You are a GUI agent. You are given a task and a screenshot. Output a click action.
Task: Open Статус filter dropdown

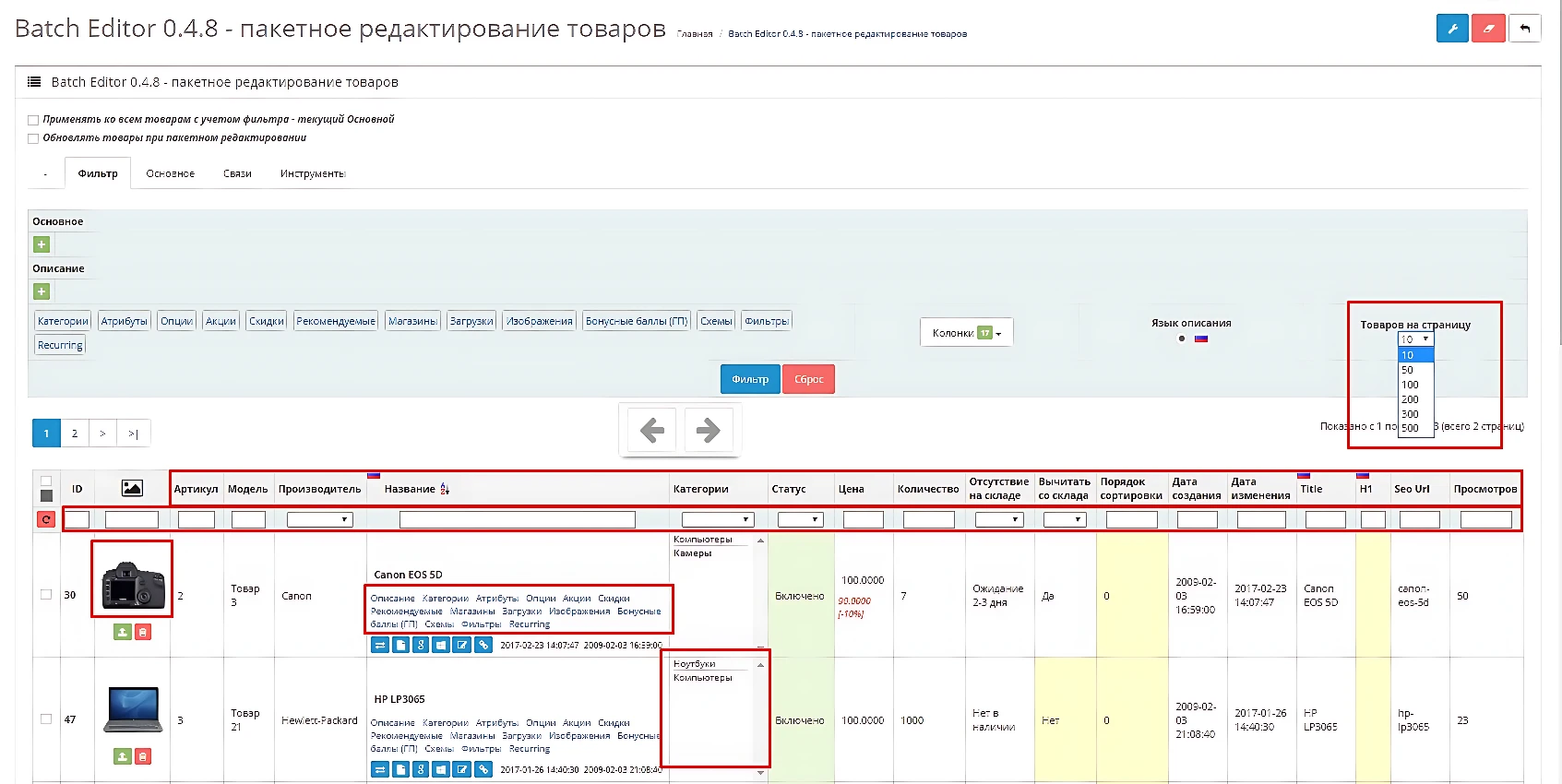[x=800, y=520]
